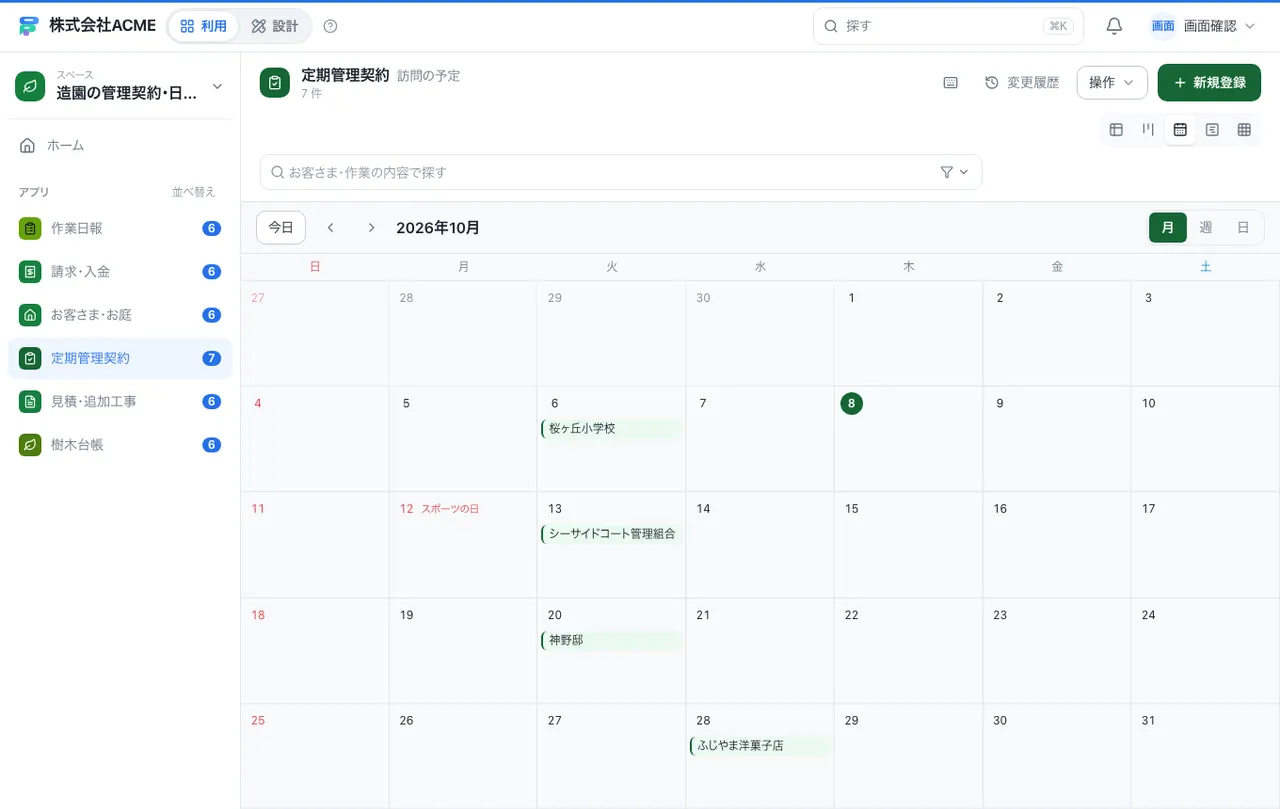Switch to 利用 mode
This screenshot has width=1280, height=809.
click(x=204, y=26)
